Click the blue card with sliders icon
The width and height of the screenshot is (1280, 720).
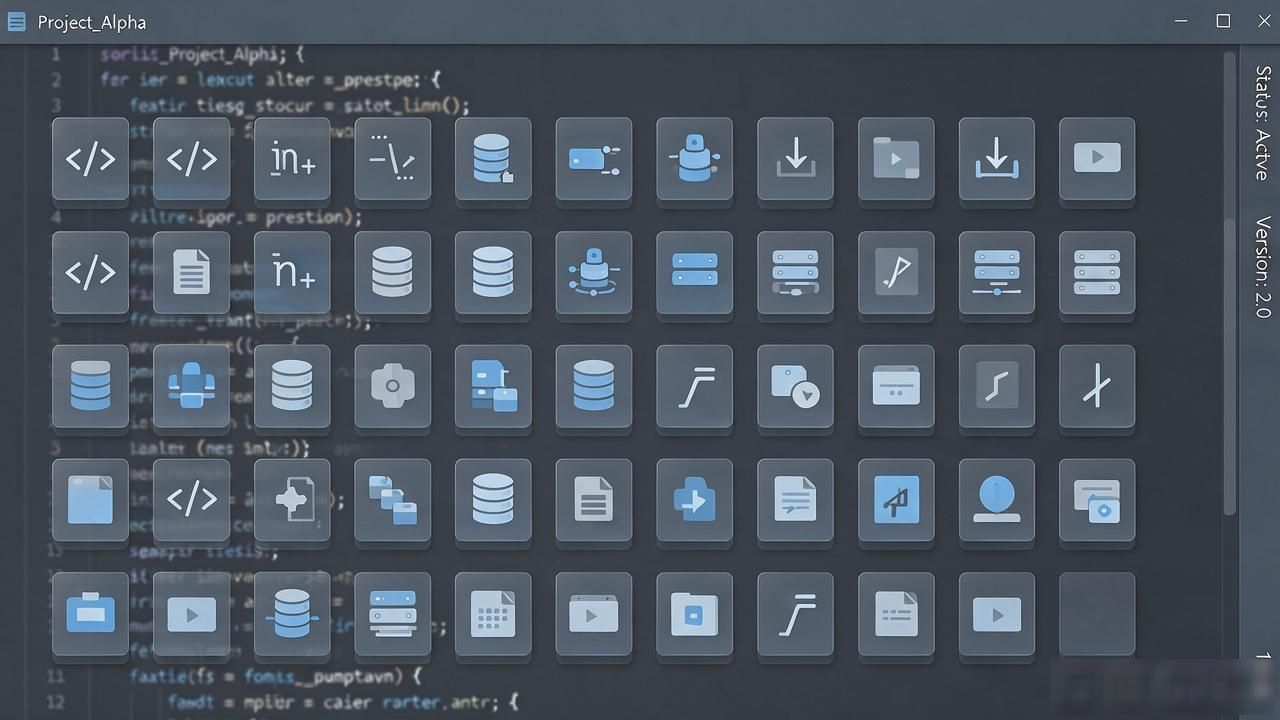point(594,158)
